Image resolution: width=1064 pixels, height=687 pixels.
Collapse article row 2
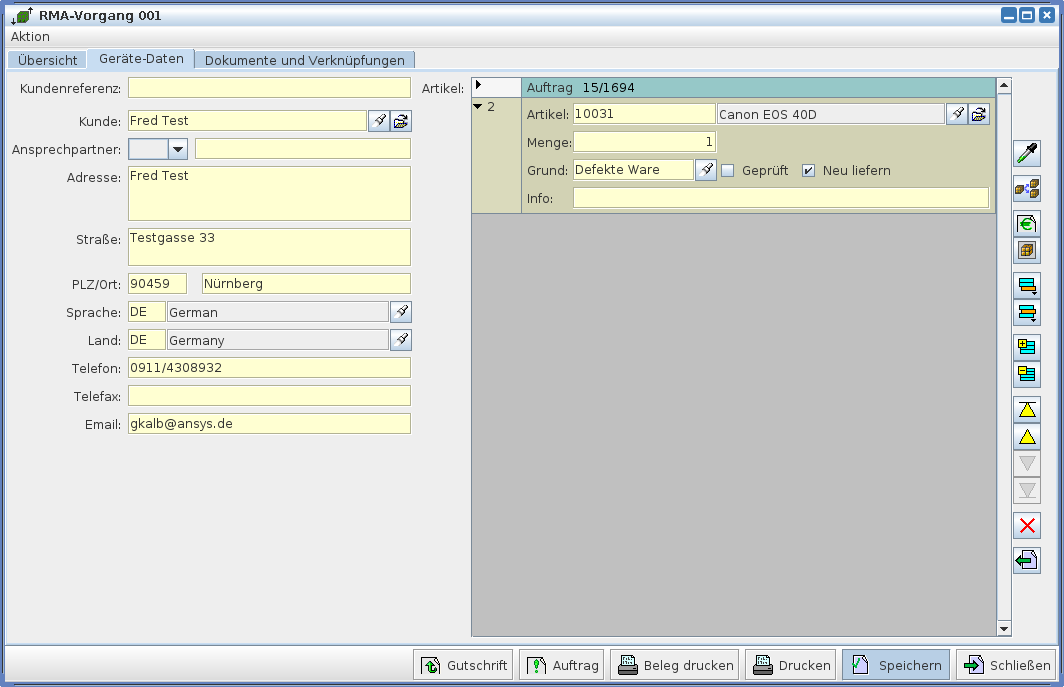(x=478, y=106)
